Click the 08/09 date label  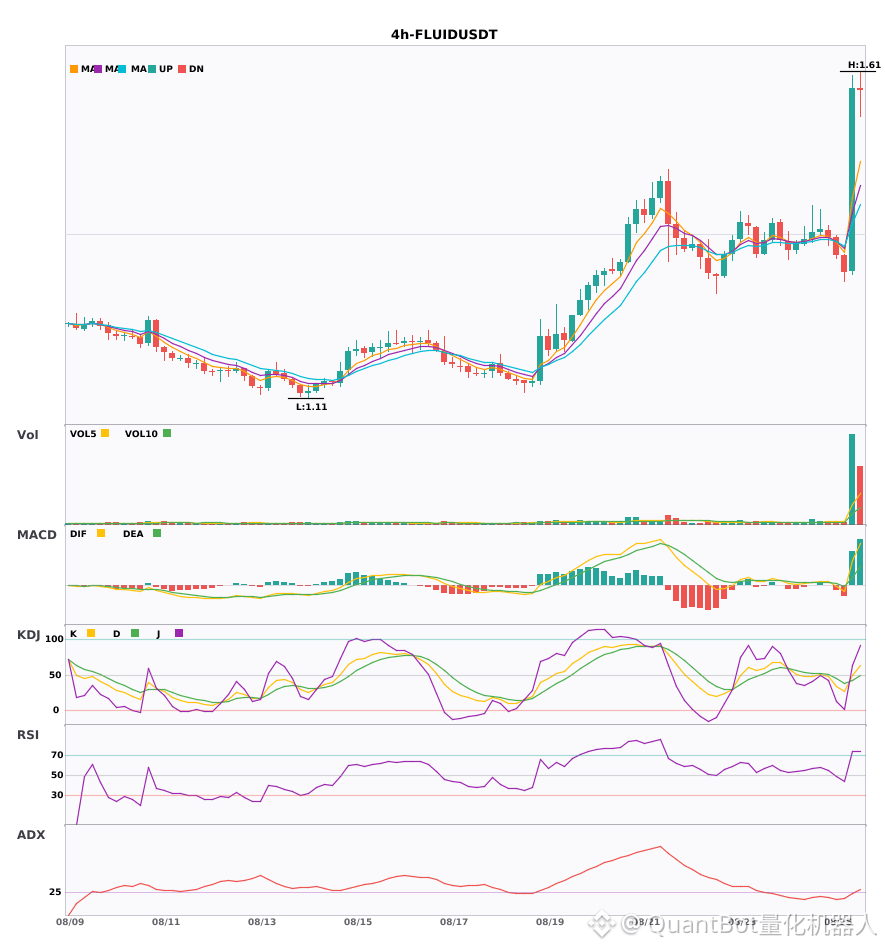click(70, 922)
